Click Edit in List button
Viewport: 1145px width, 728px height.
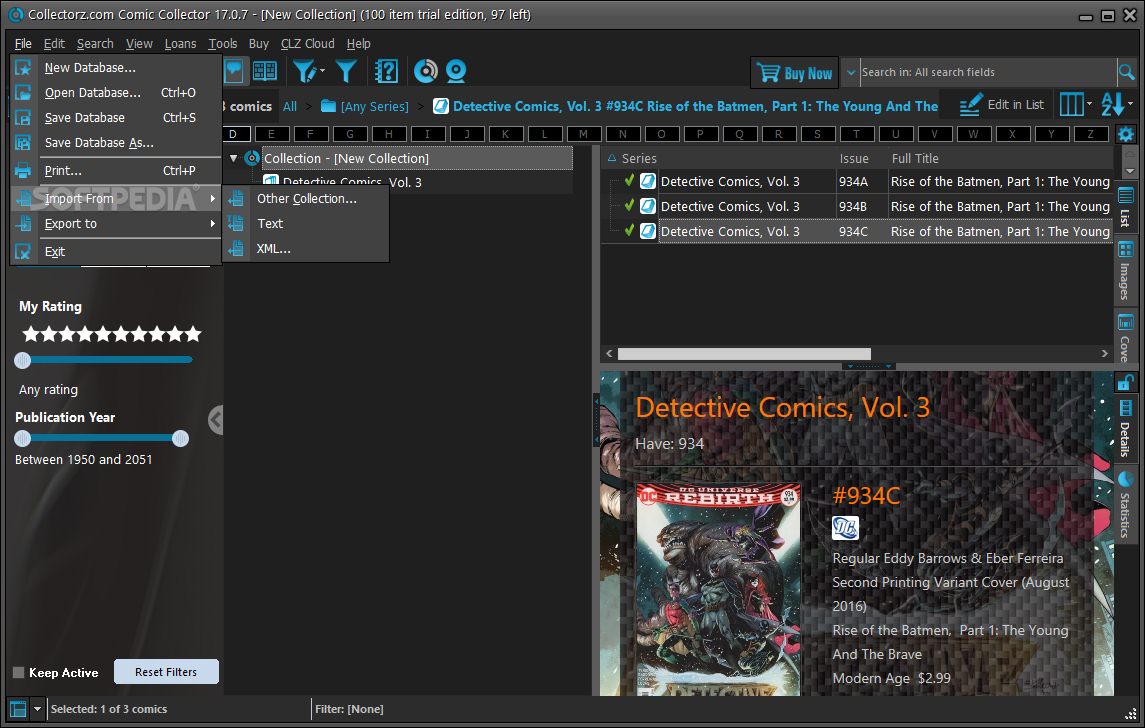[1001, 104]
